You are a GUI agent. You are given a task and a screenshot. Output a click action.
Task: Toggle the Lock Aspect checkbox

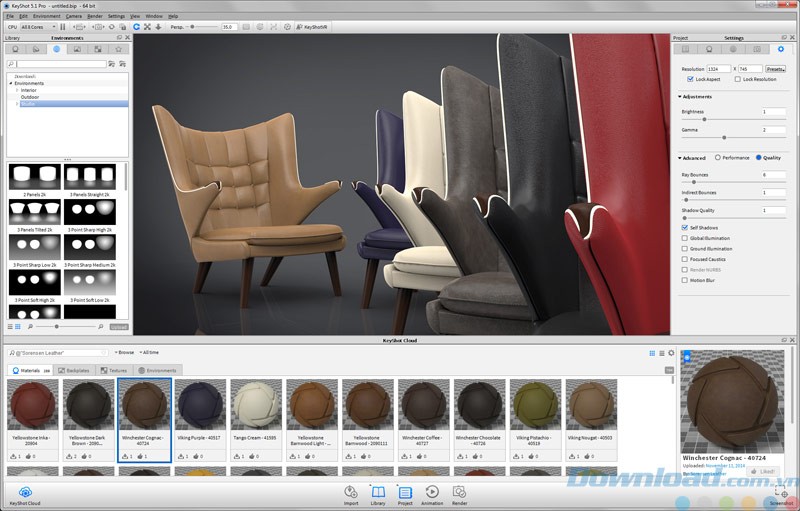click(x=691, y=79)
